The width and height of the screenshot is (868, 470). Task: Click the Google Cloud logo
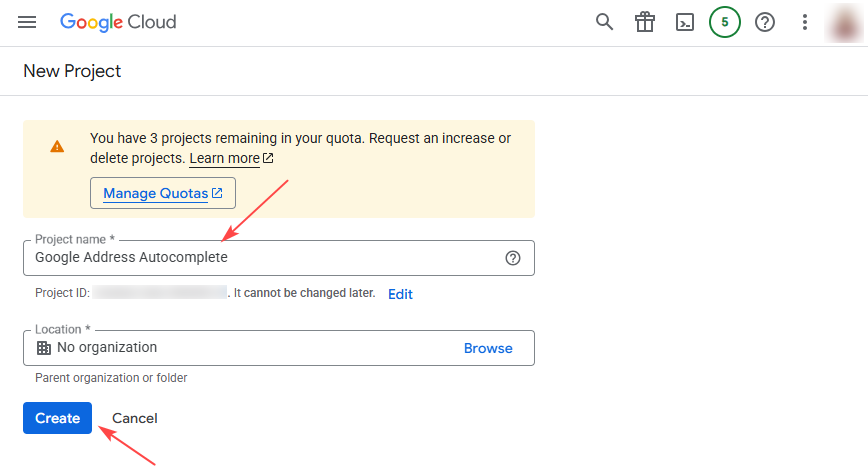(x=118, y=22)
